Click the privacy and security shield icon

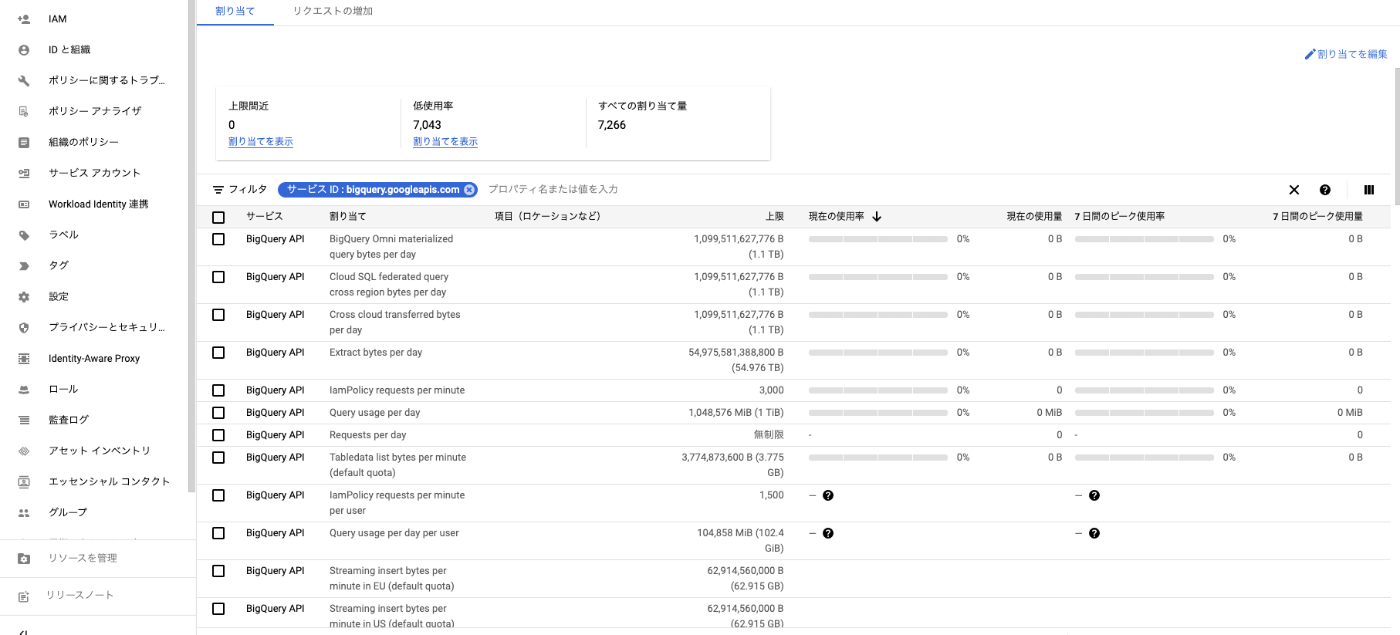coord(24,327)
